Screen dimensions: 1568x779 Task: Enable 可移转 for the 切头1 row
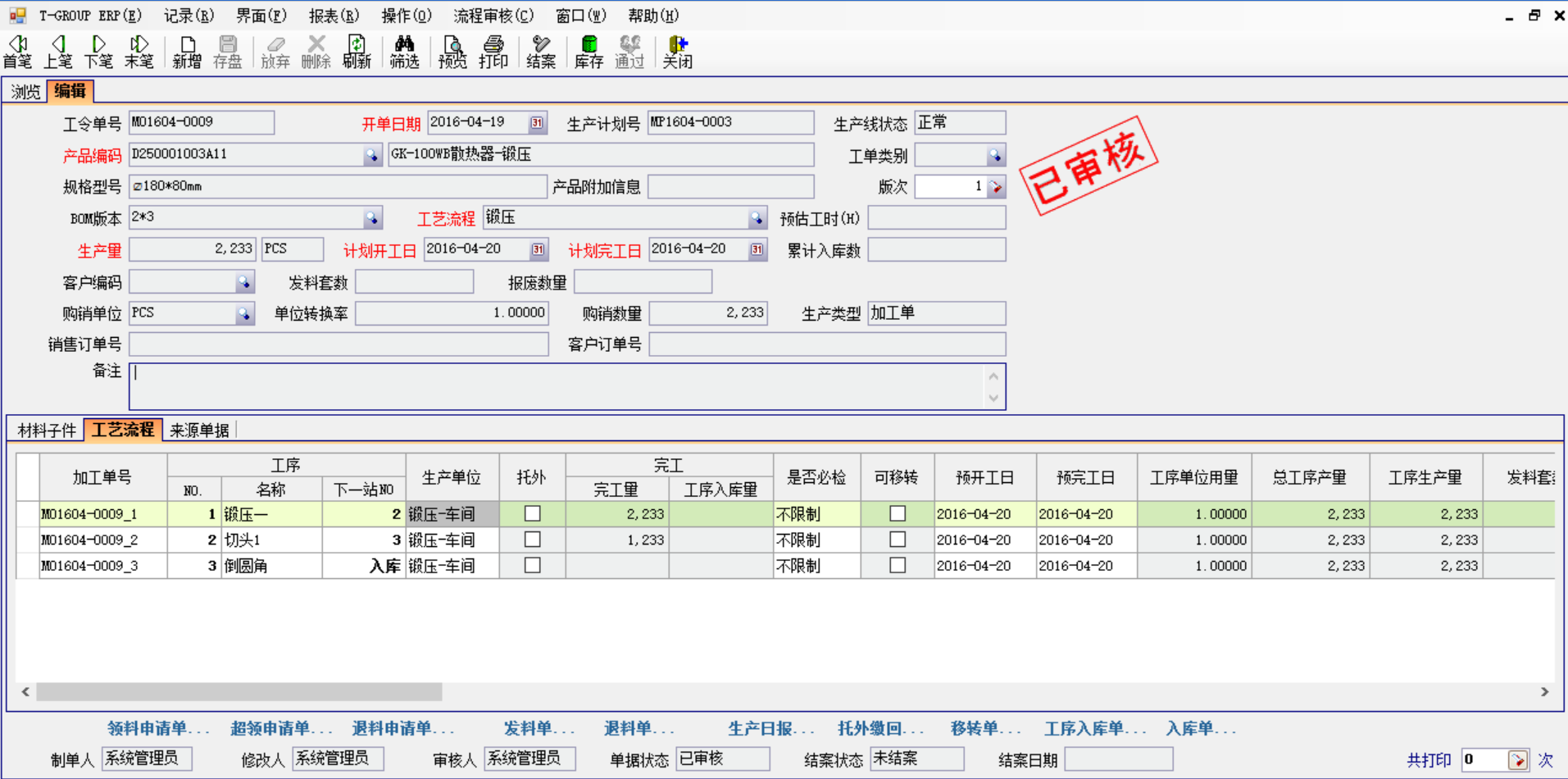click(x=897, y=540)
